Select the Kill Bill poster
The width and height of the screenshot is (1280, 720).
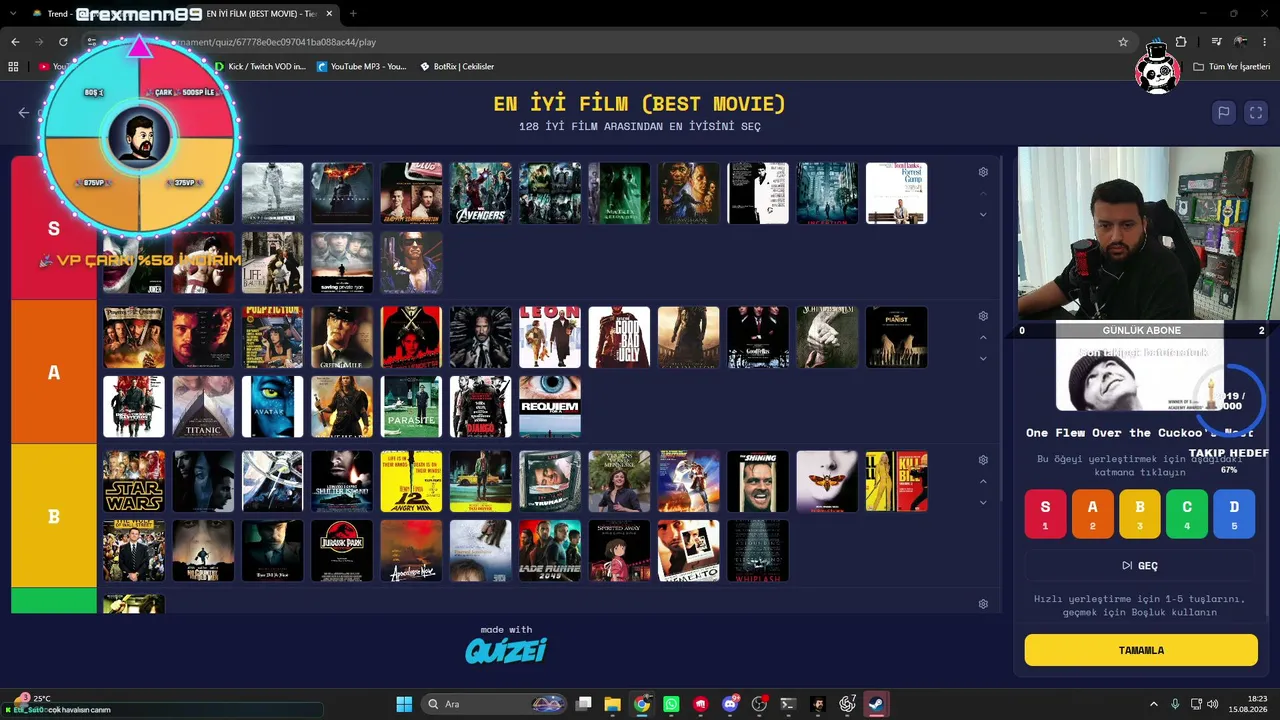896,481
